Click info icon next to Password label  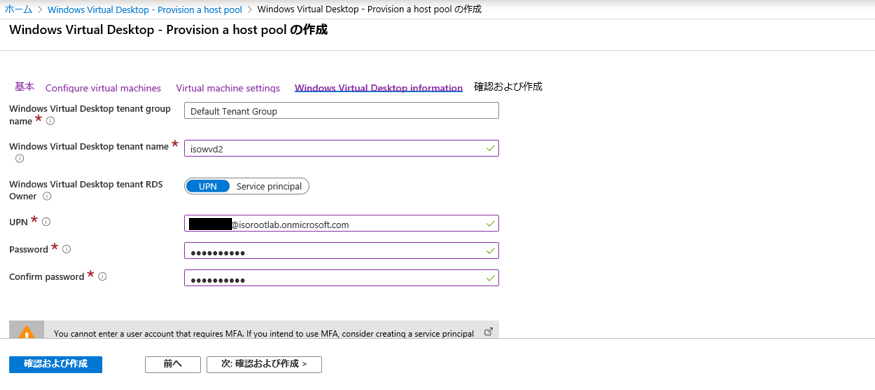point(66,249)
